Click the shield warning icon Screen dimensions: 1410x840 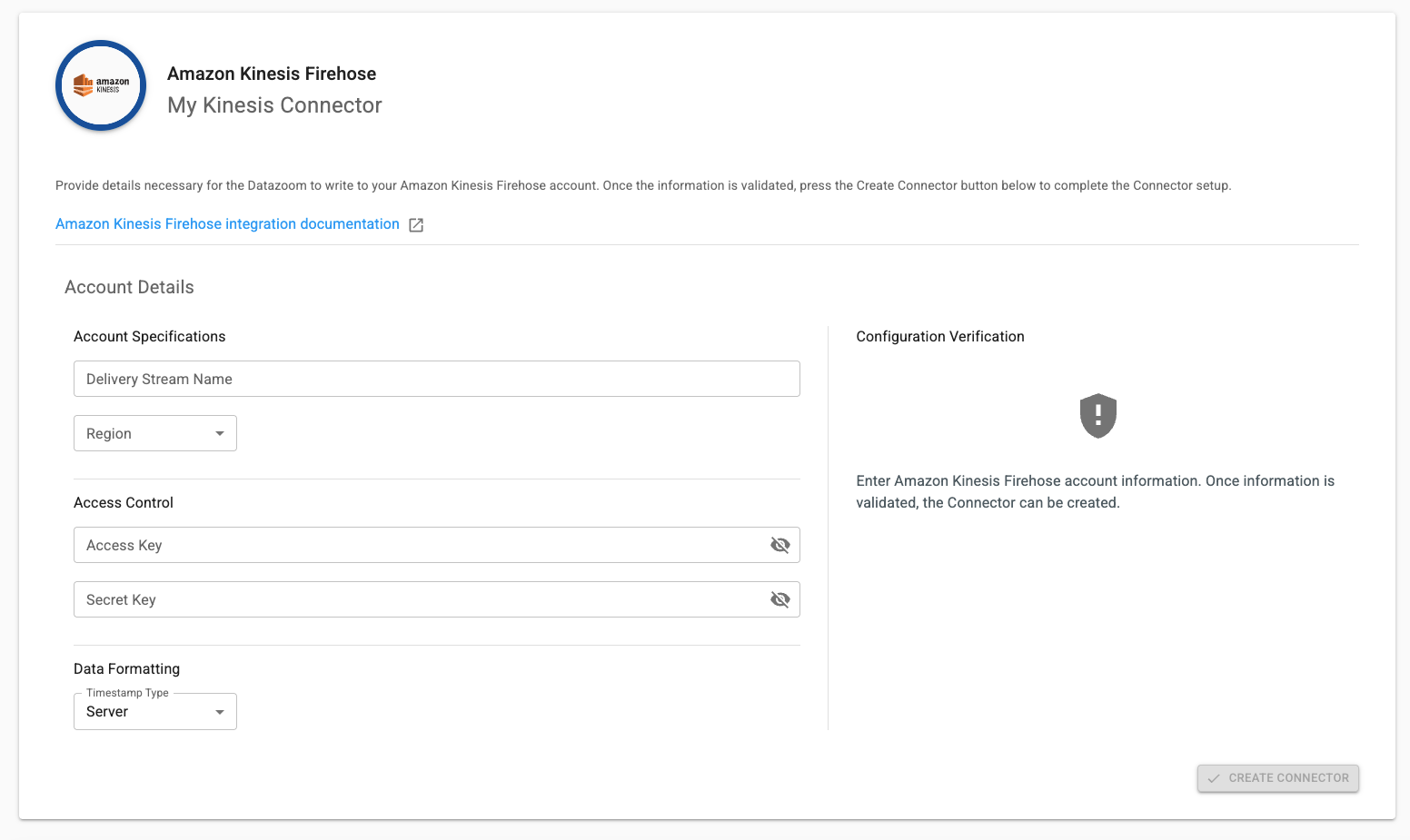[1097, 416]
